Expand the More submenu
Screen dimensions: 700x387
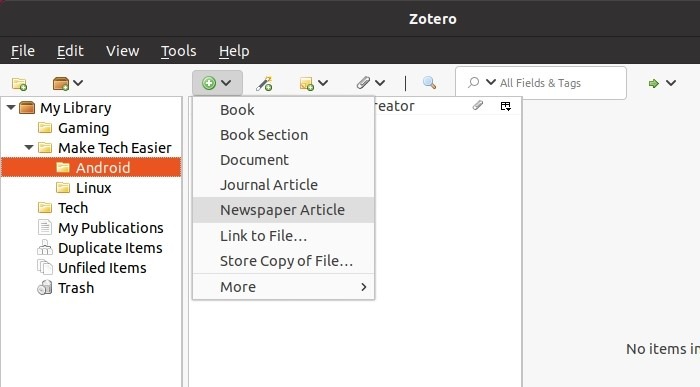pyautogui.click(x=283, y=287)
